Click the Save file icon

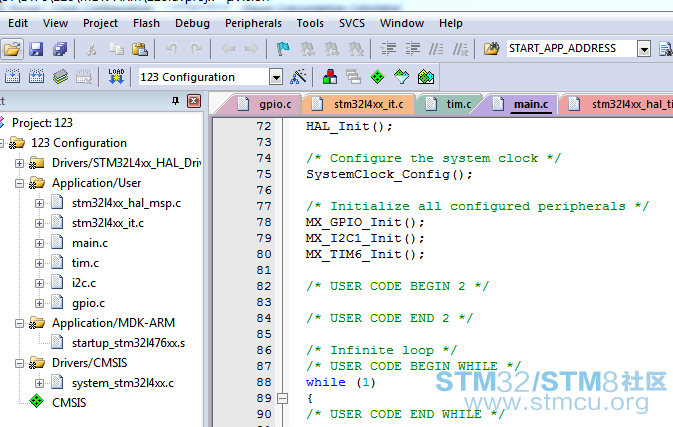point(36,49)
